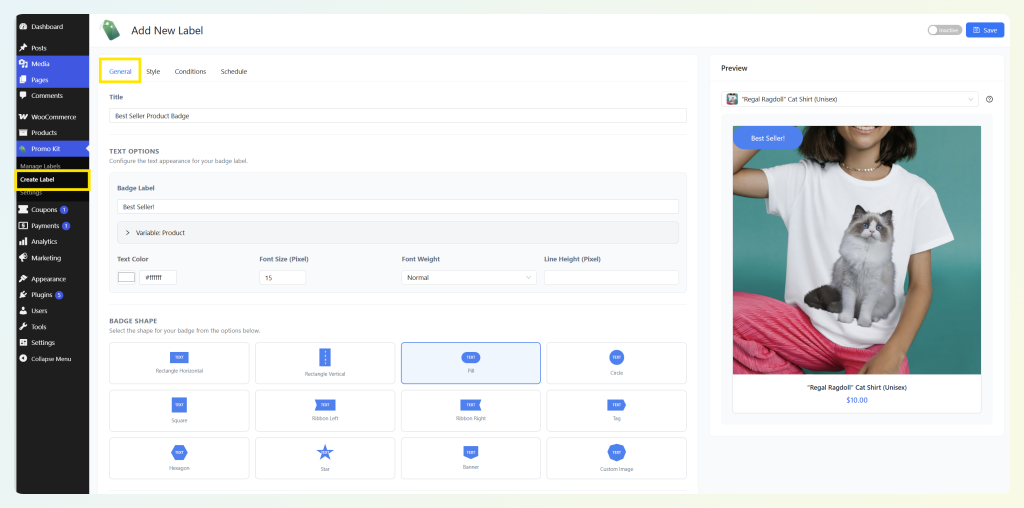Click the Promo Kit menu icon
The image size is (1024, 508).
(24, 149)
